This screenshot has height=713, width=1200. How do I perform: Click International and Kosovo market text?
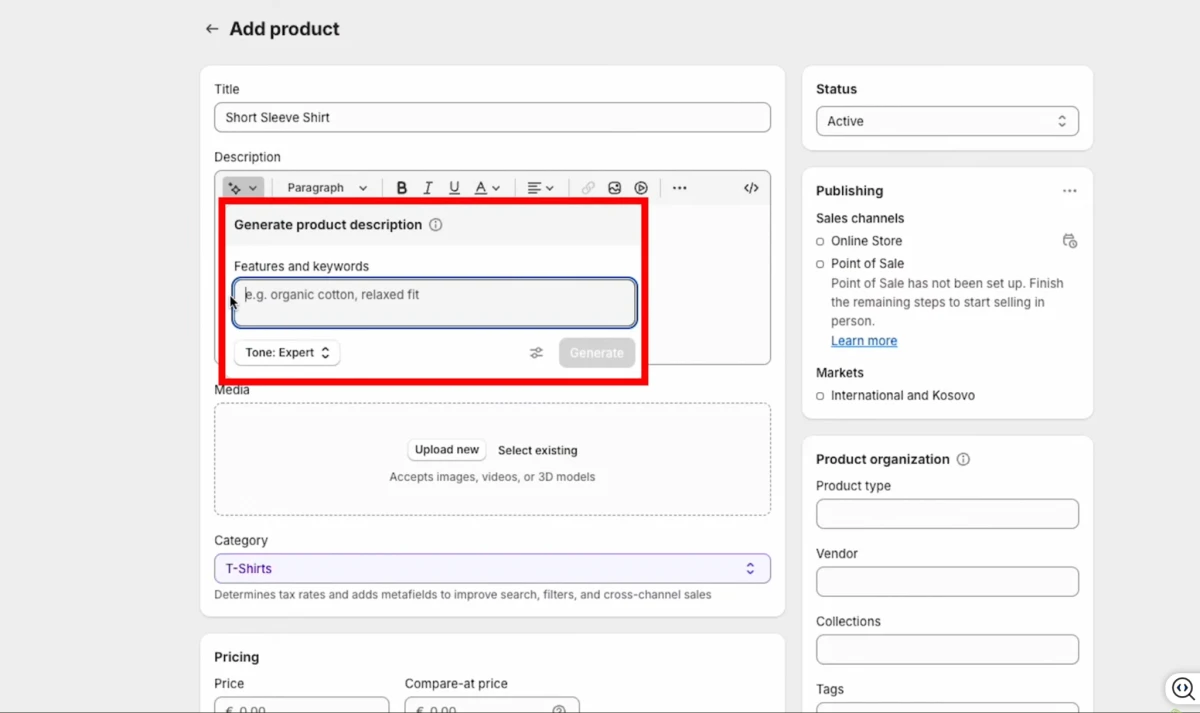coord(903,396)
